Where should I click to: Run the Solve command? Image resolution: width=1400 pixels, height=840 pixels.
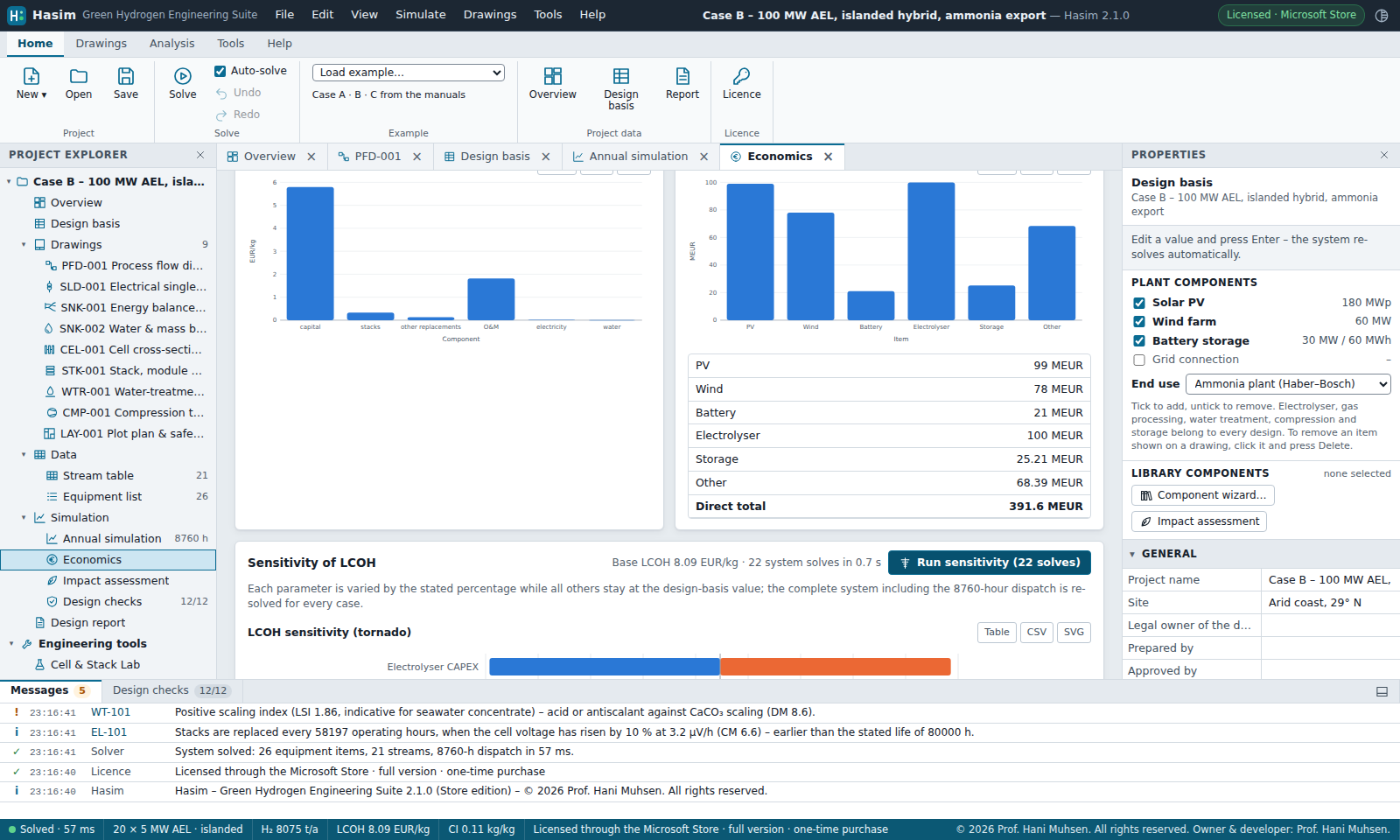[183, 83]
